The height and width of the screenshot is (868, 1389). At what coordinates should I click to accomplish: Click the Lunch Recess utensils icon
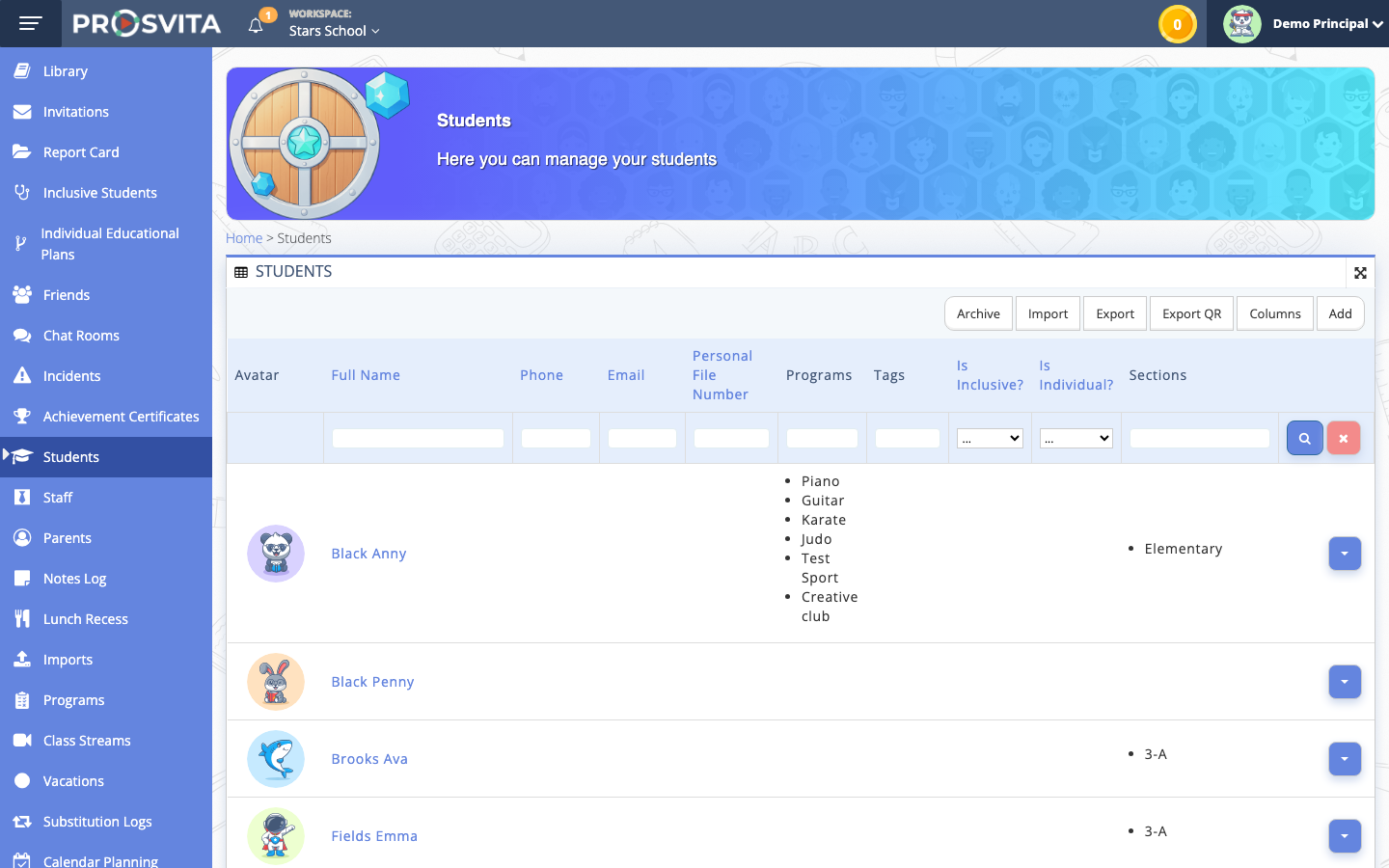(x=22, y=619)
